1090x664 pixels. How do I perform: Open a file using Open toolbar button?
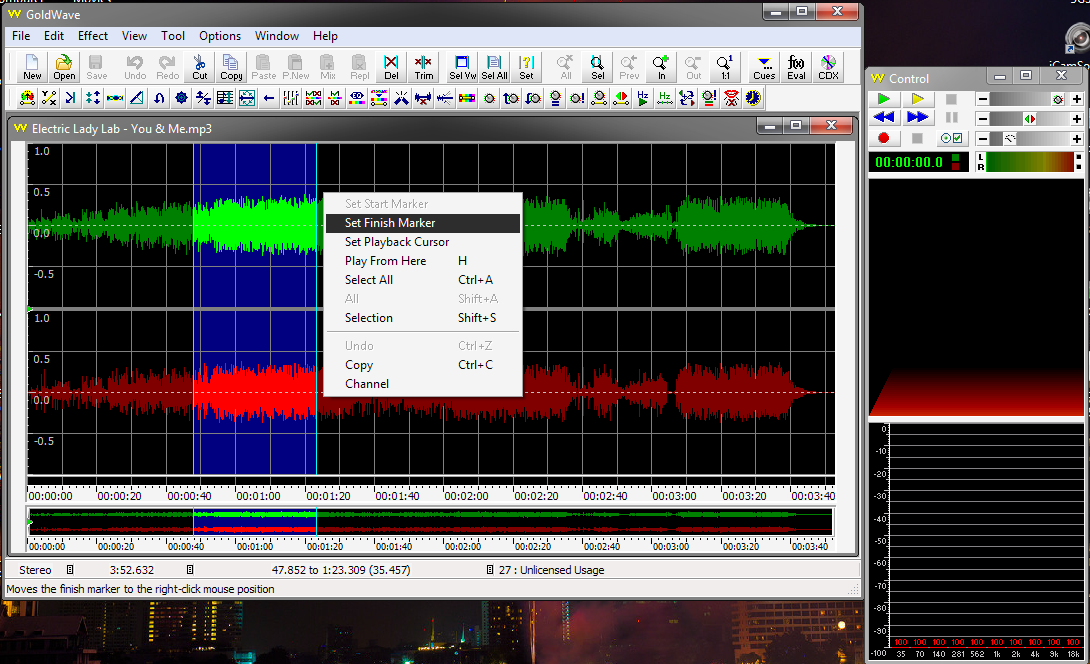coord(64,67)
